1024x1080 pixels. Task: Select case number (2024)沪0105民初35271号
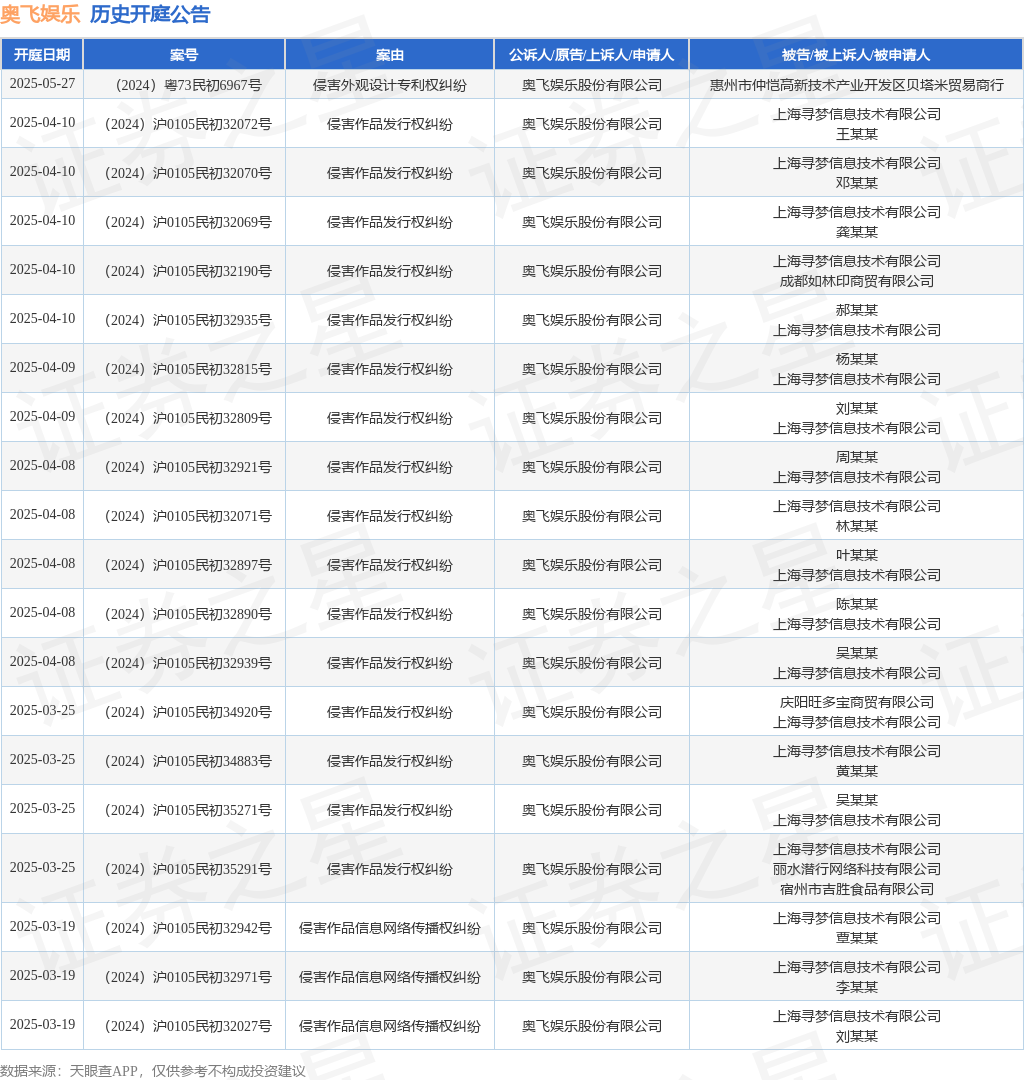pyautogui.click(x=188, y=810)
